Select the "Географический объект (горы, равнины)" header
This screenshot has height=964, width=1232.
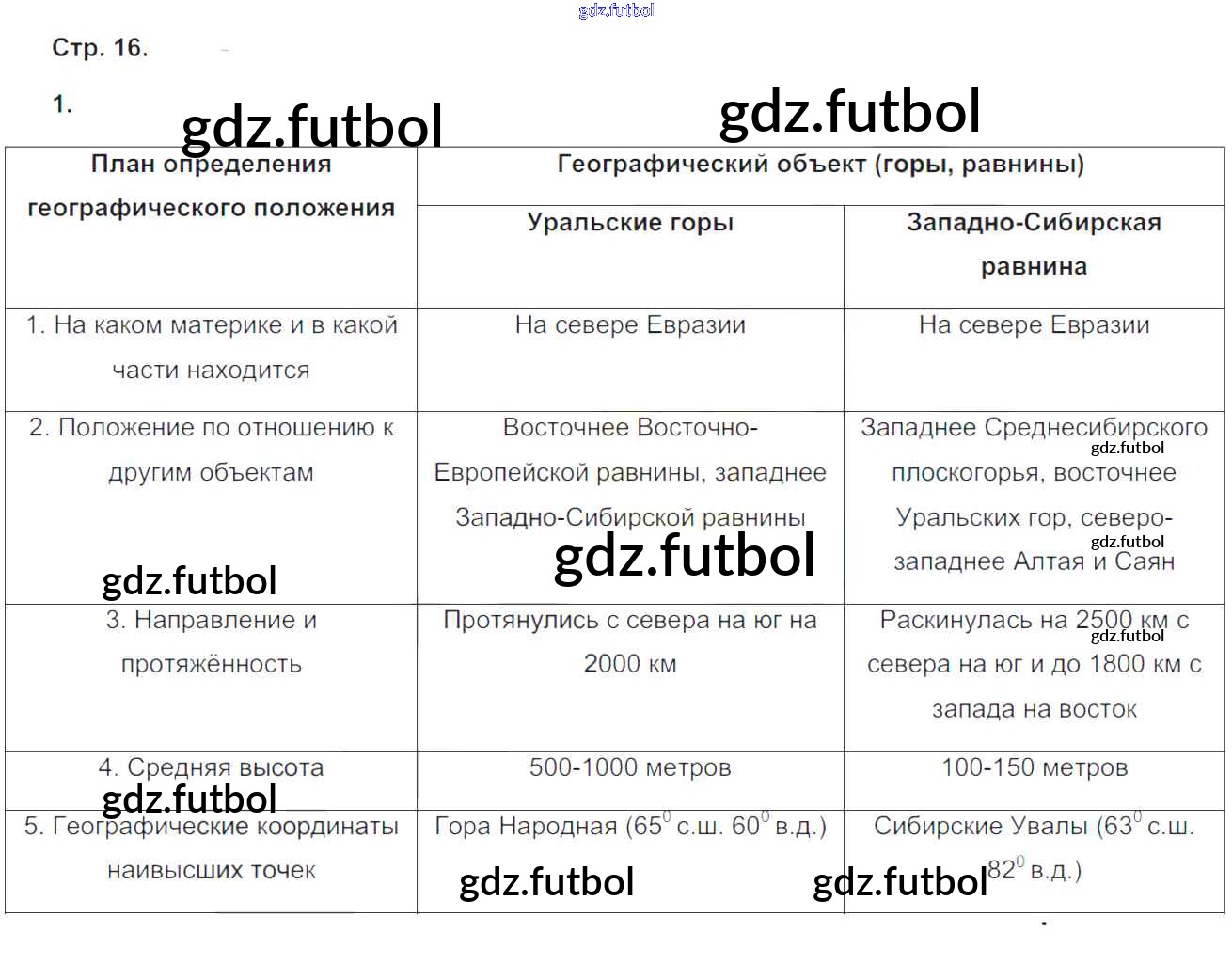click(820, 165)
